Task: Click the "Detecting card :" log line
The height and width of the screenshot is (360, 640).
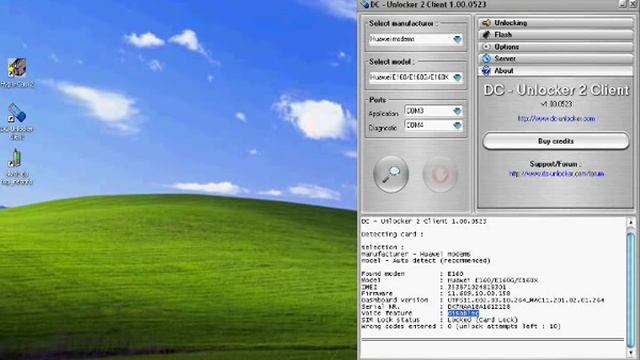Action: (x=392, y=234)
